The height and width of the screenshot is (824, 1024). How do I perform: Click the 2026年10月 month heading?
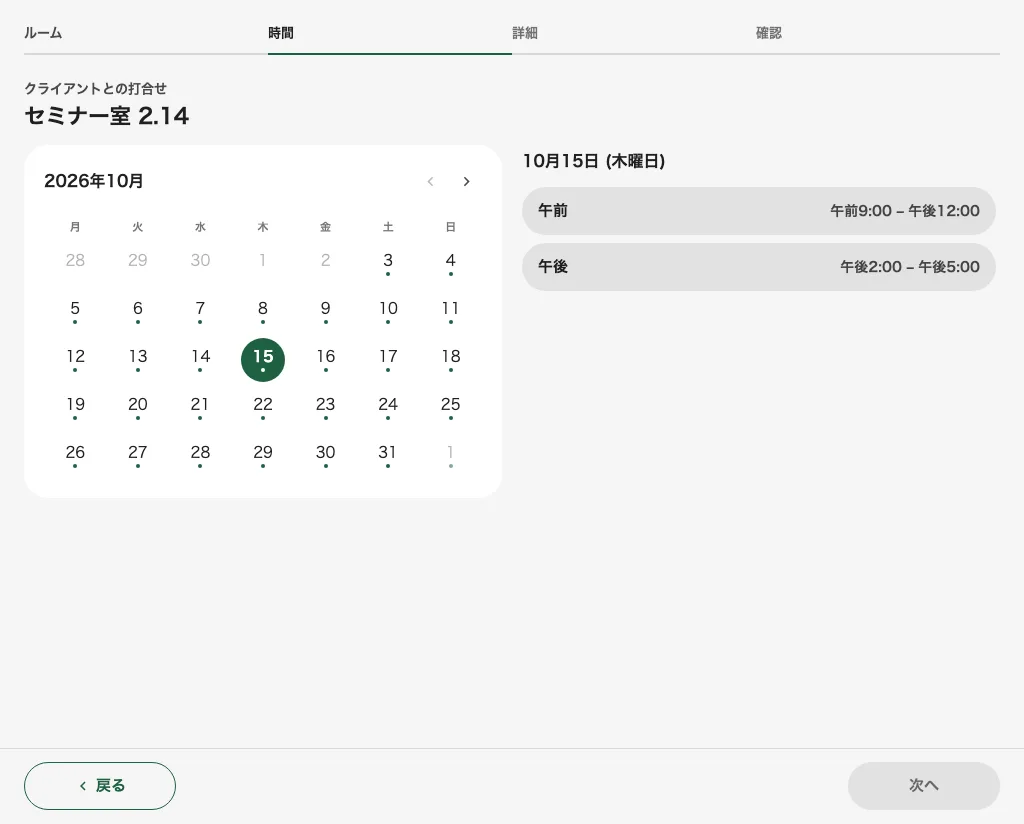(x=93, y=181)
